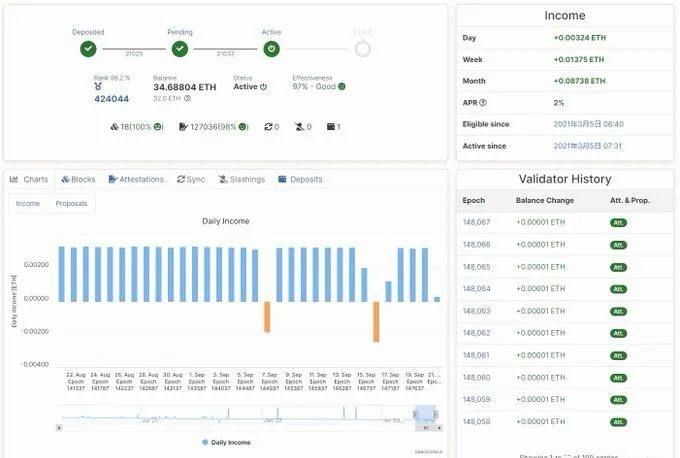
Task: Click the Validator History panel title
Action: point(565,179)
